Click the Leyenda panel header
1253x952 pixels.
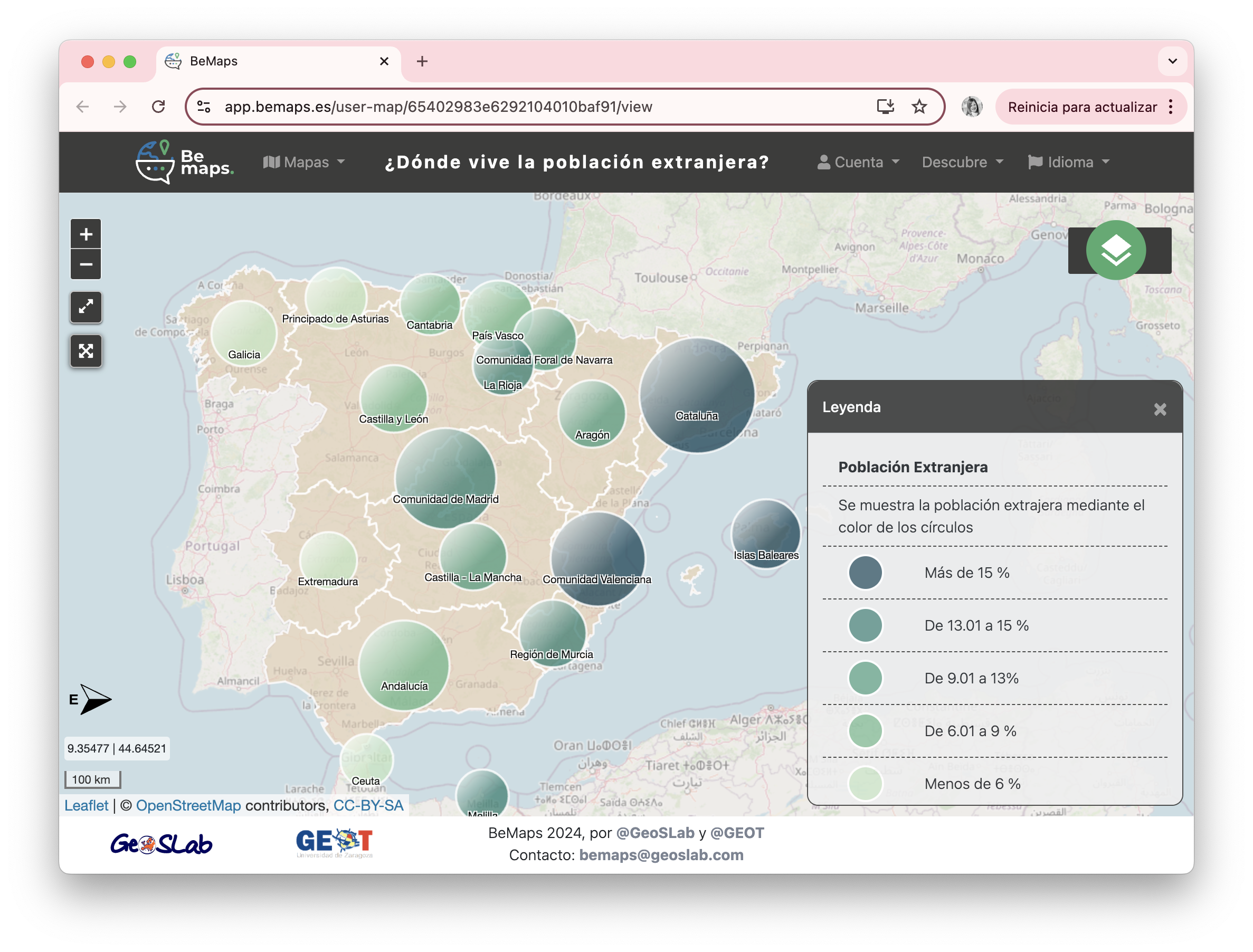click(994, 407)
